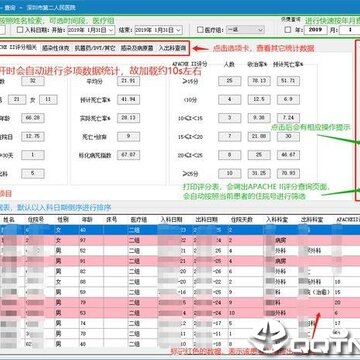360x360 pixels.
Task: Enable the 入科日期 date filter checkbox
Action: click(20, 30)
